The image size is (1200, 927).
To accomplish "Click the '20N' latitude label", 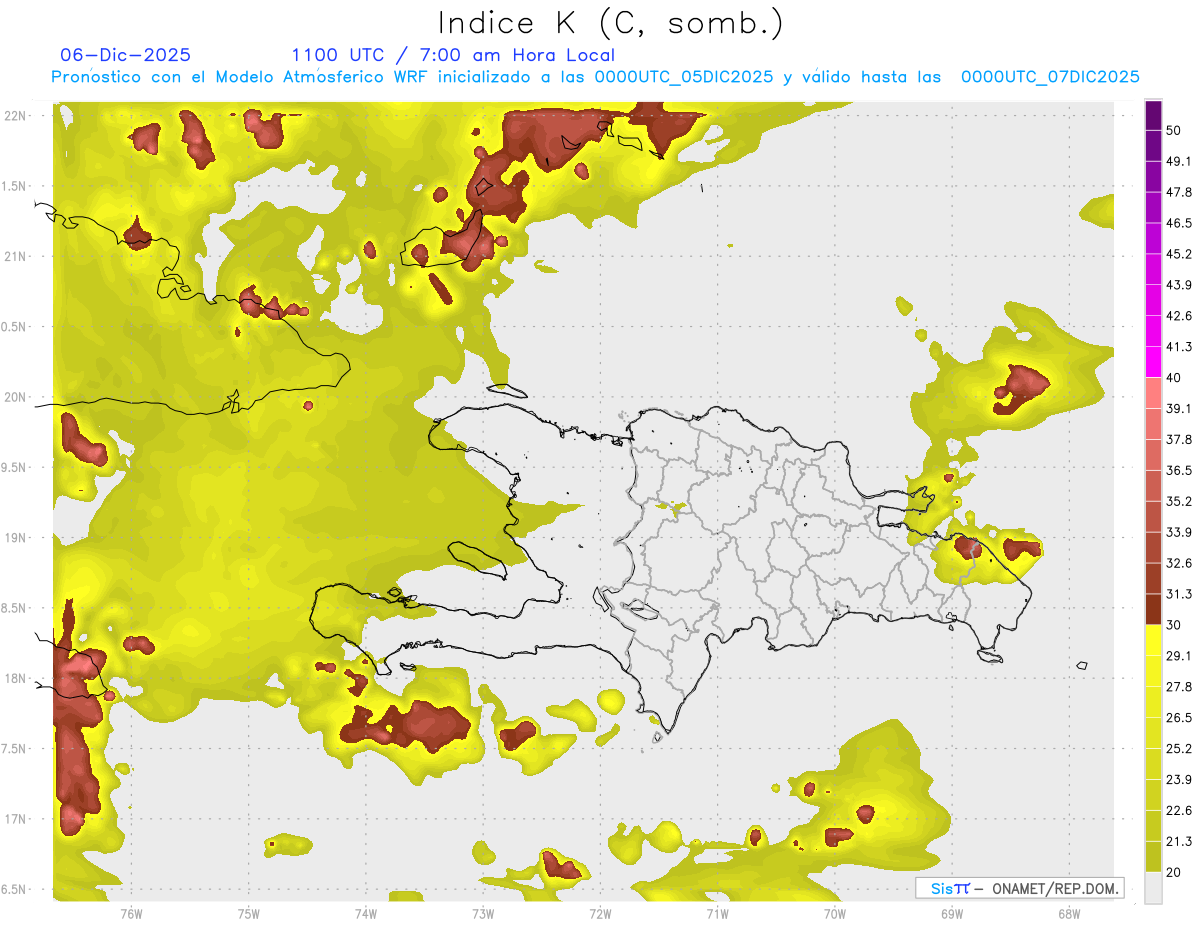I will tap(17, 397).
